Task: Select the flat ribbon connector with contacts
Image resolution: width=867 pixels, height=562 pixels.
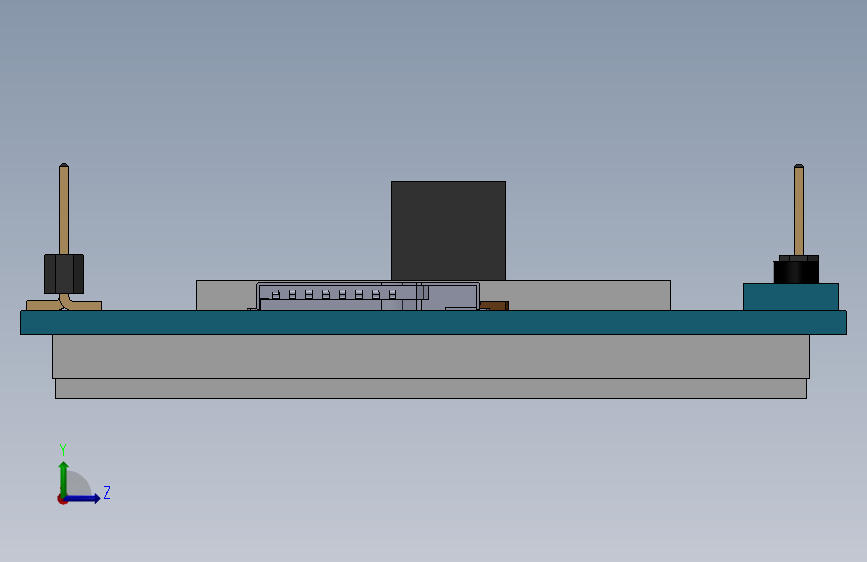Action: 368,296
